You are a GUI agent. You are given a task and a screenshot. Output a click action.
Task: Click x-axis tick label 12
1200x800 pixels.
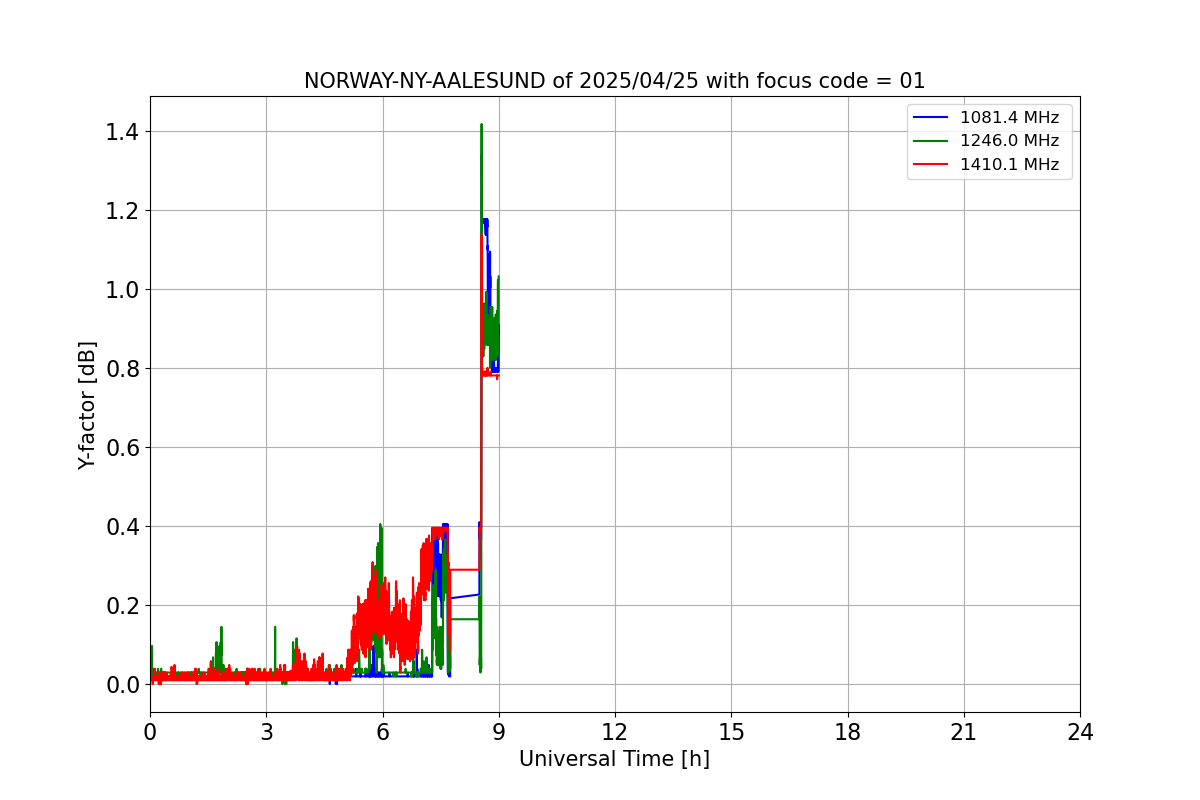click(x=615, y=732)
